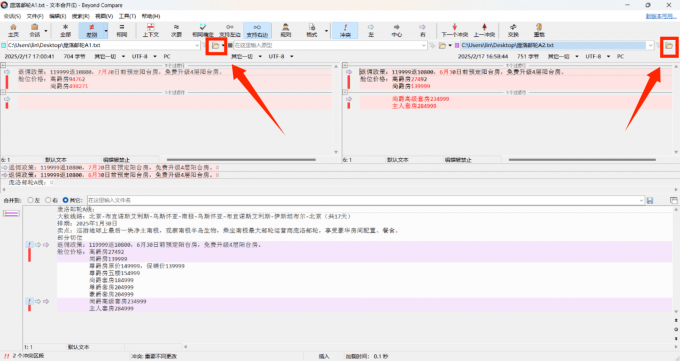Select the Left (左) merge-to radio button
This screenshot has height=361, width=680.
(30, 200)
